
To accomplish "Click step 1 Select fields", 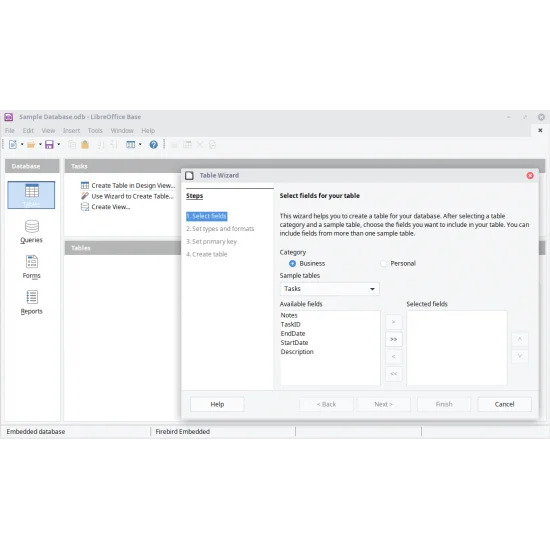I will point(207,216).
